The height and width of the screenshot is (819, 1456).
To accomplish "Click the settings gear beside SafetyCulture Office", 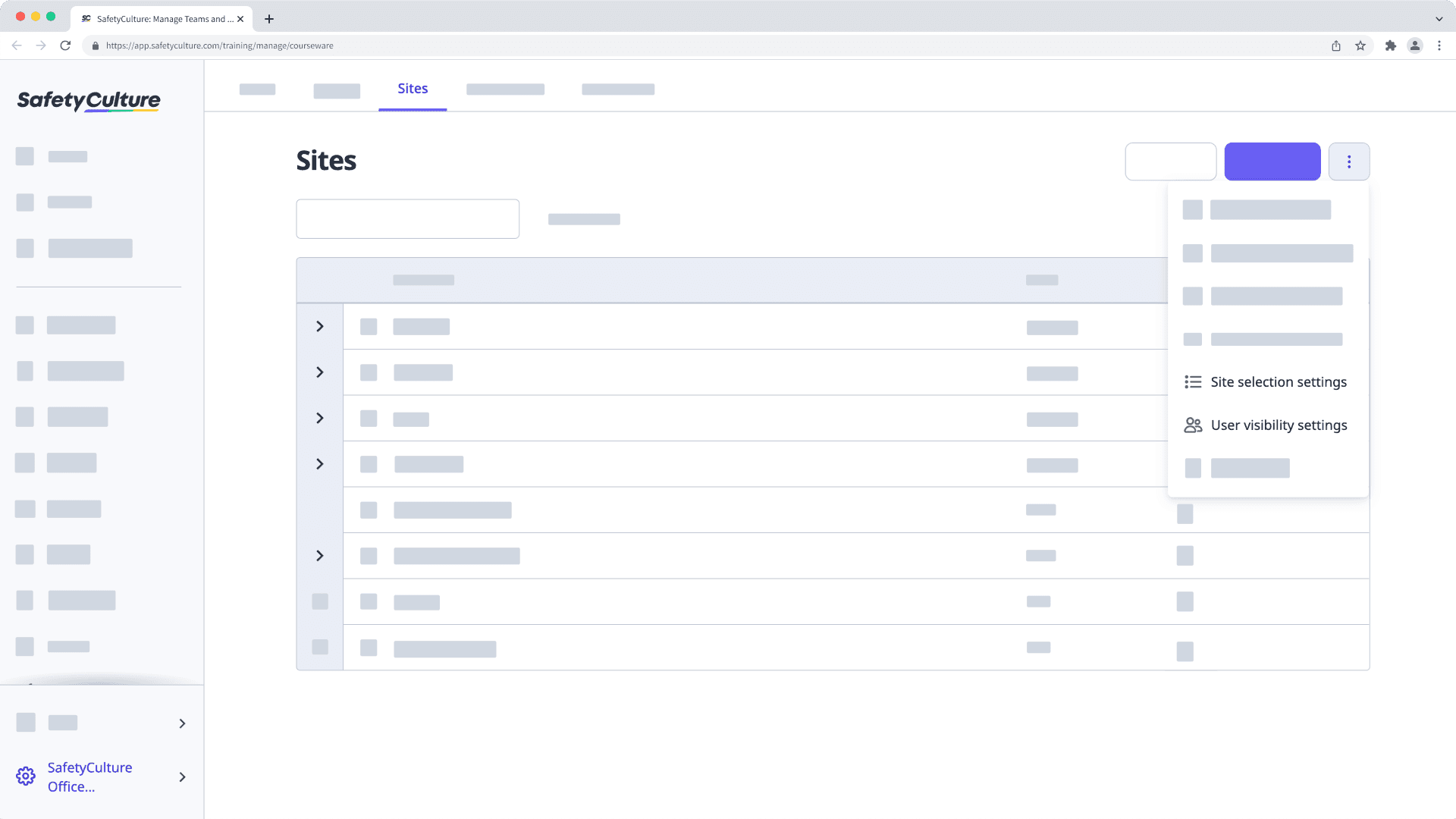I will (25, 776).
